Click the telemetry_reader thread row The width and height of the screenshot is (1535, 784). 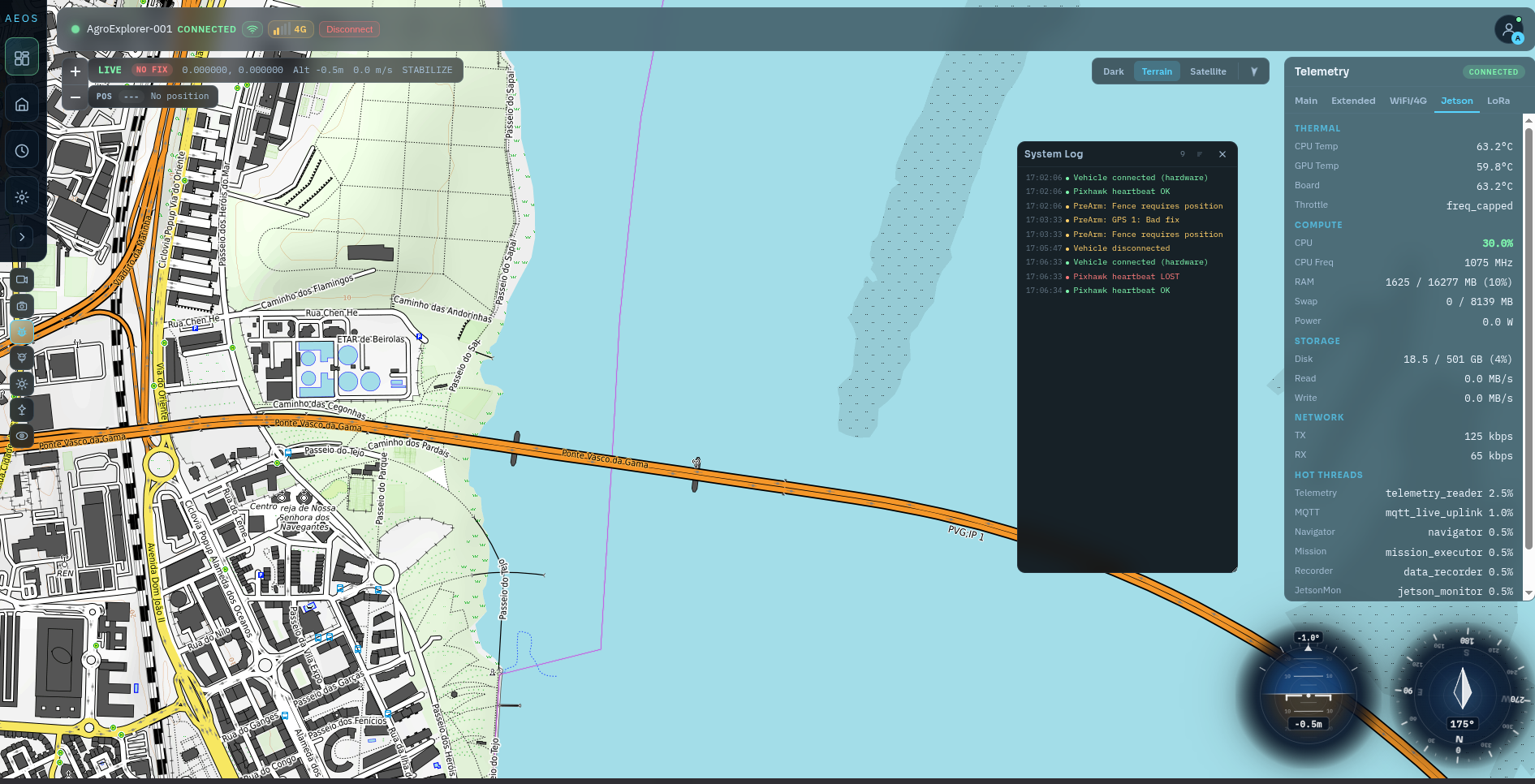(1403, 493)
